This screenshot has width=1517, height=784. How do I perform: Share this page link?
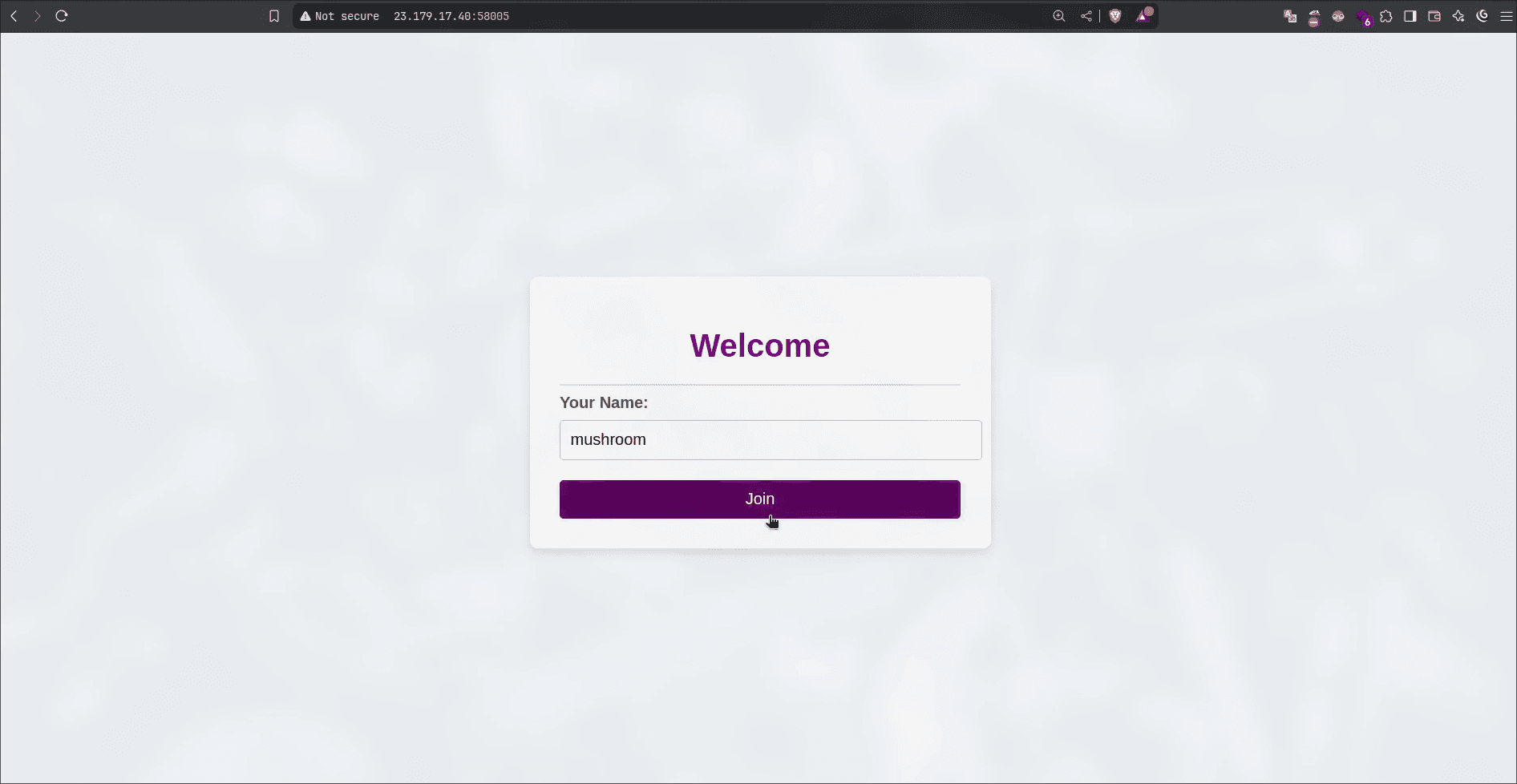(1086, 16)
